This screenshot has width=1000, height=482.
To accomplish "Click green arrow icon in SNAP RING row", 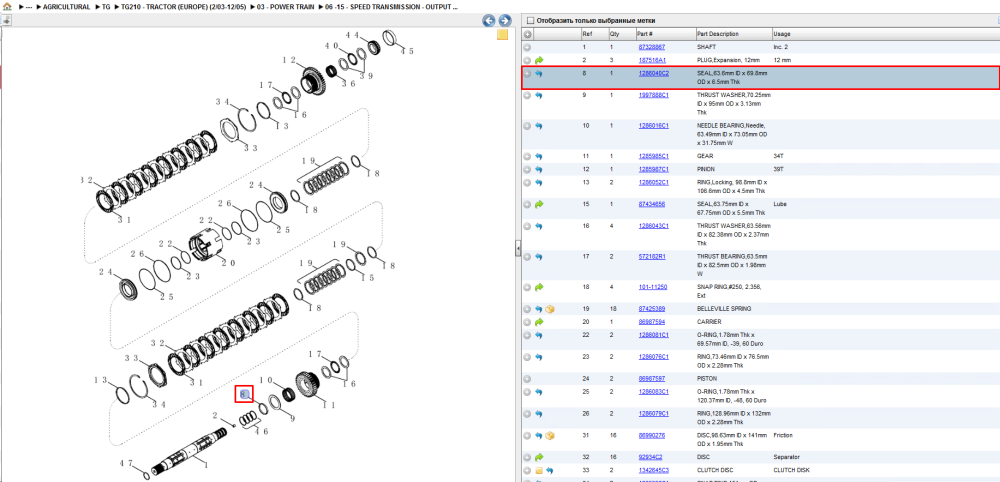I will [538, 287].
